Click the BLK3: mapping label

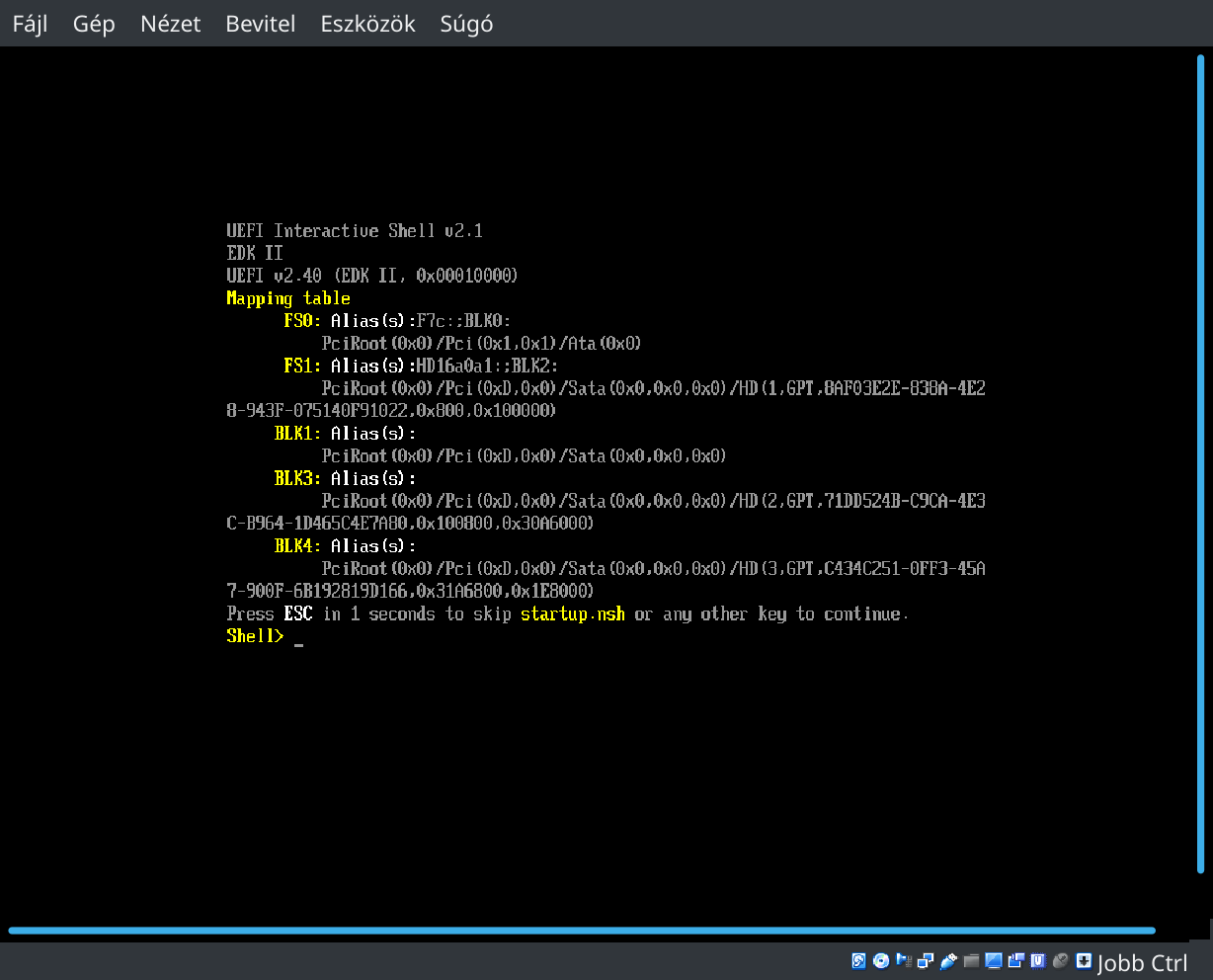coord(297,478)
